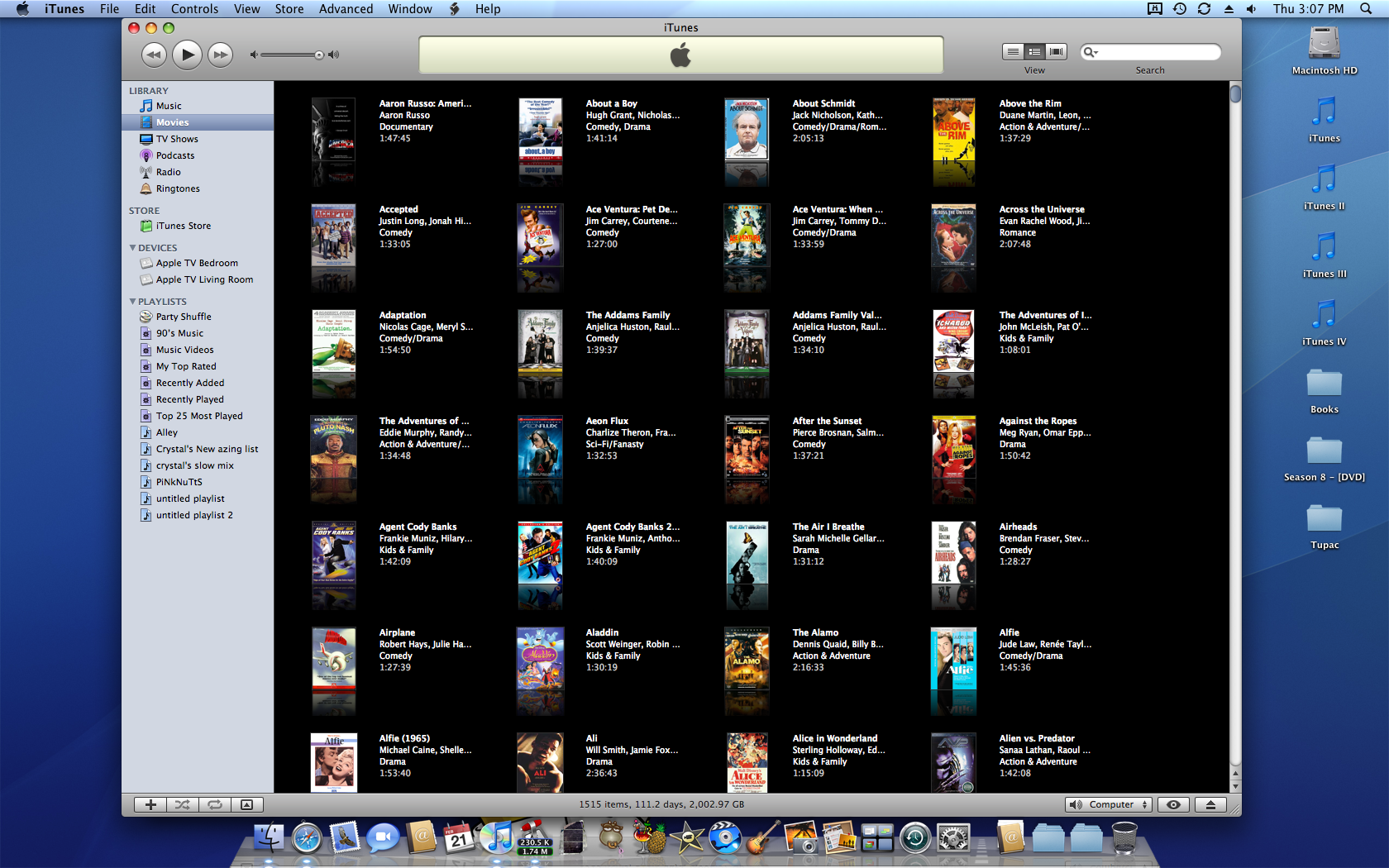The image size is (1389, 868).
Task: Show or hide the artwork viewer
Action: 246,804
